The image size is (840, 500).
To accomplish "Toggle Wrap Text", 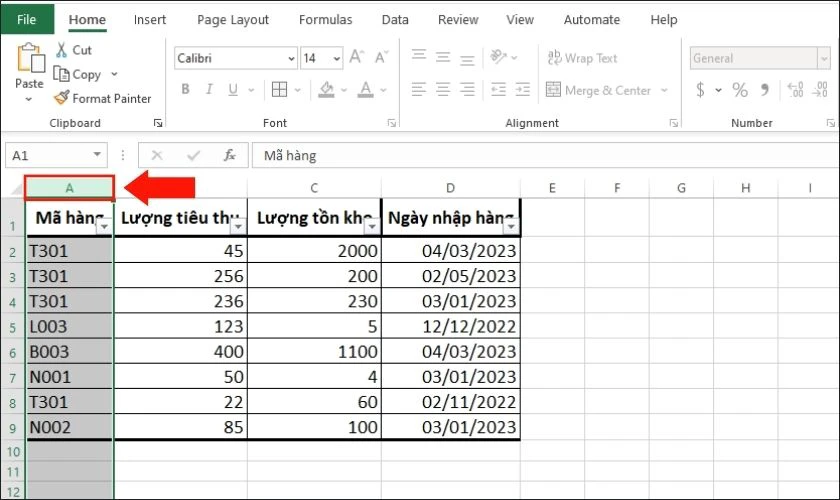I will pos(582,58).
